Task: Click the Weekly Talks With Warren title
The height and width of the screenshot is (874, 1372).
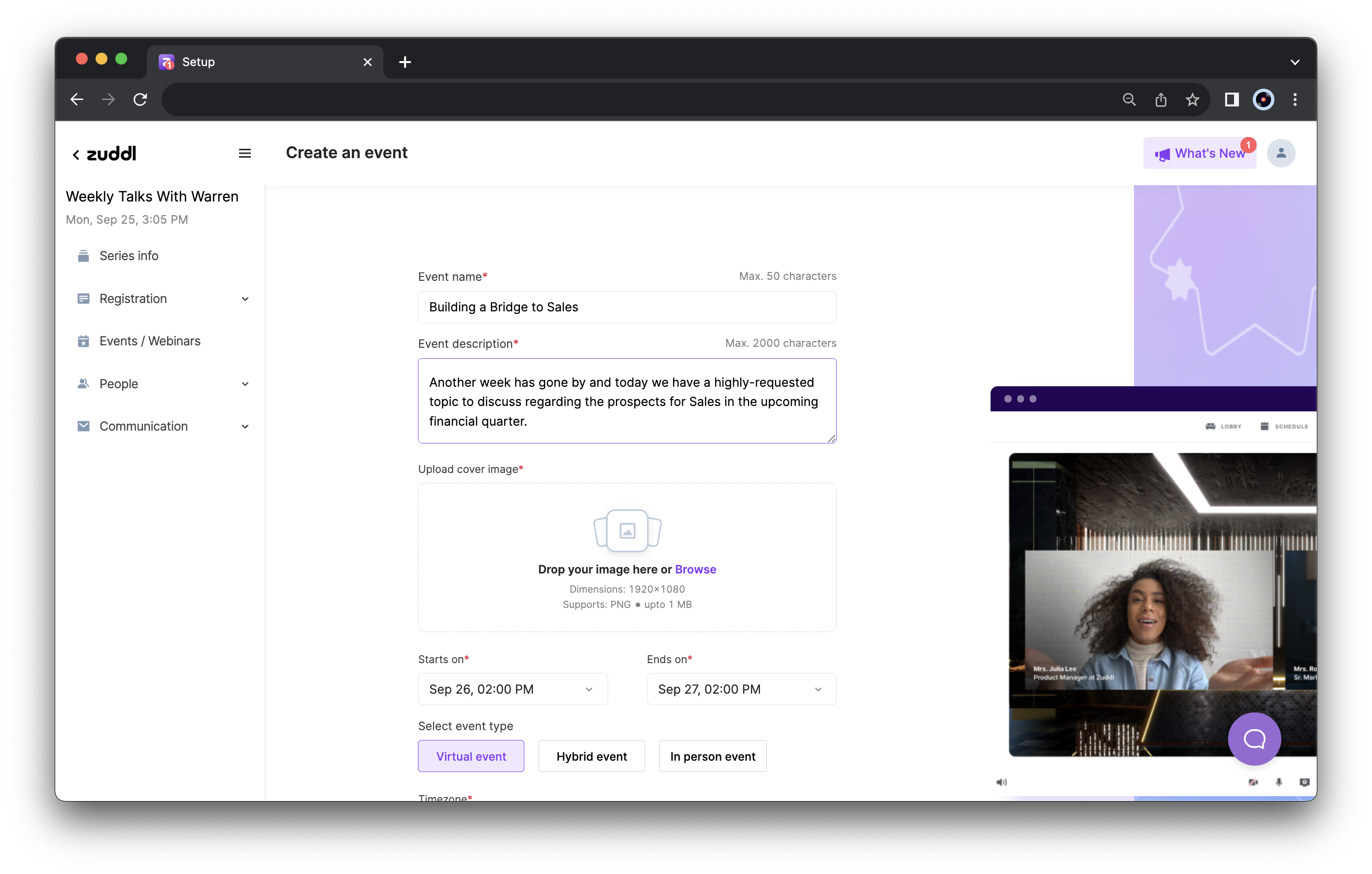Action: 152,197
